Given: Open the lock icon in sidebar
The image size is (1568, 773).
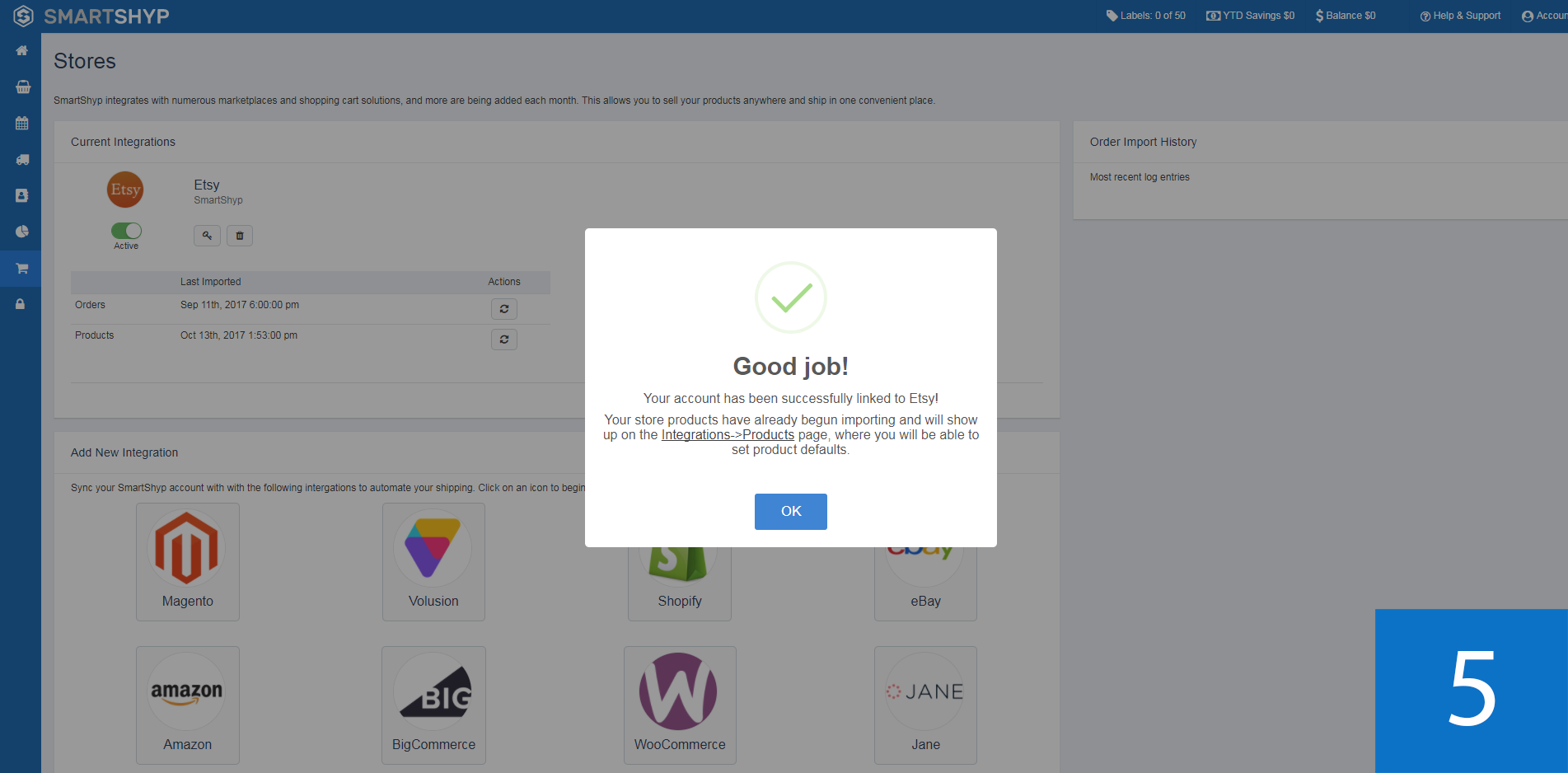Looking at the screenshot, I should click(21, 304).
